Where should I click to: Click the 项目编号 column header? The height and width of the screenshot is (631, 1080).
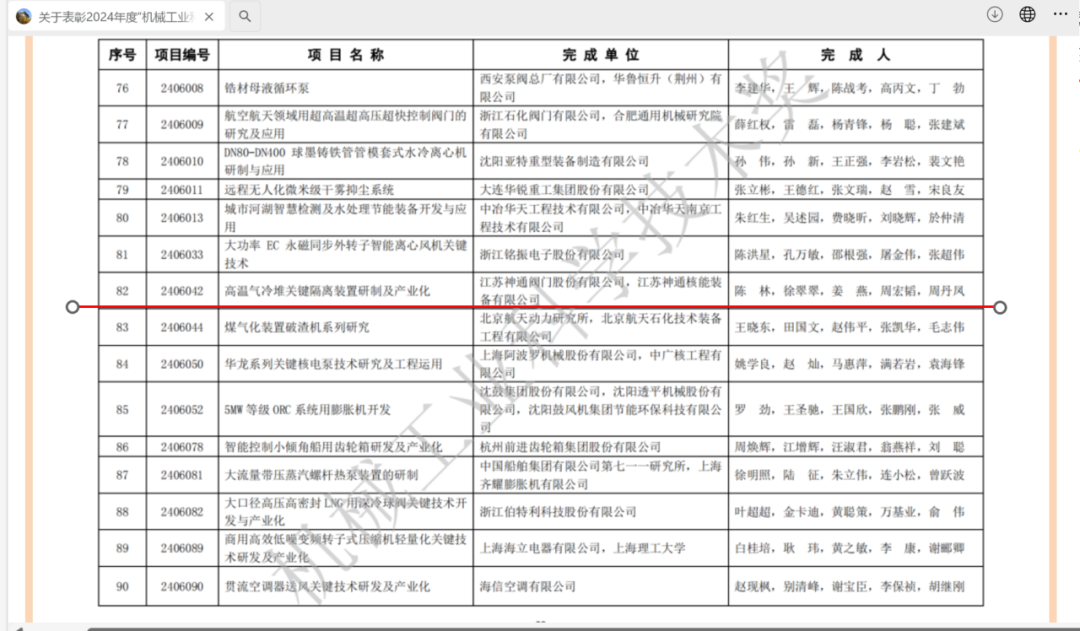tap(182, 55)
